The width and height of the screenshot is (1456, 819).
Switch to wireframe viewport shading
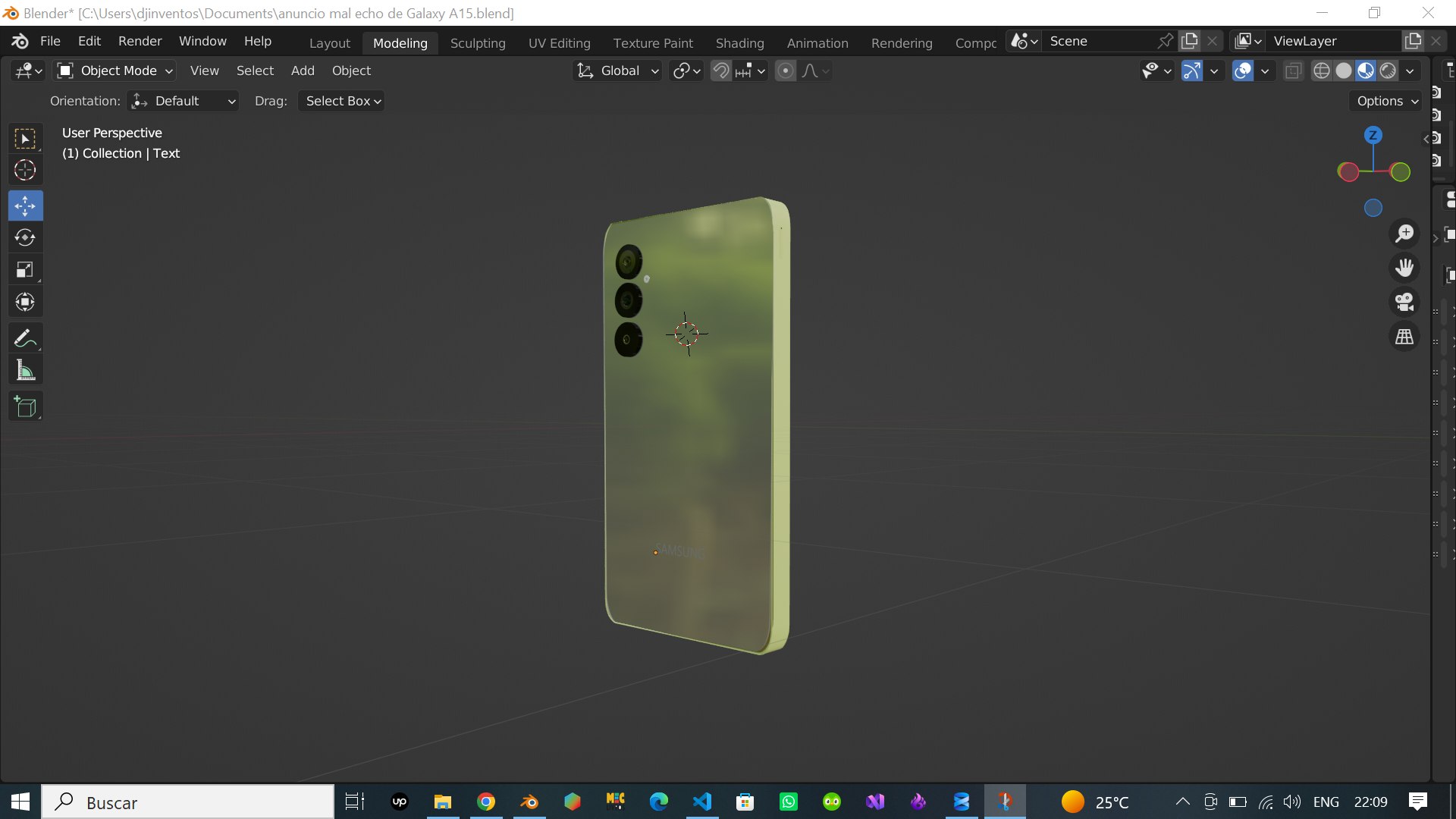coord(1321,71)
